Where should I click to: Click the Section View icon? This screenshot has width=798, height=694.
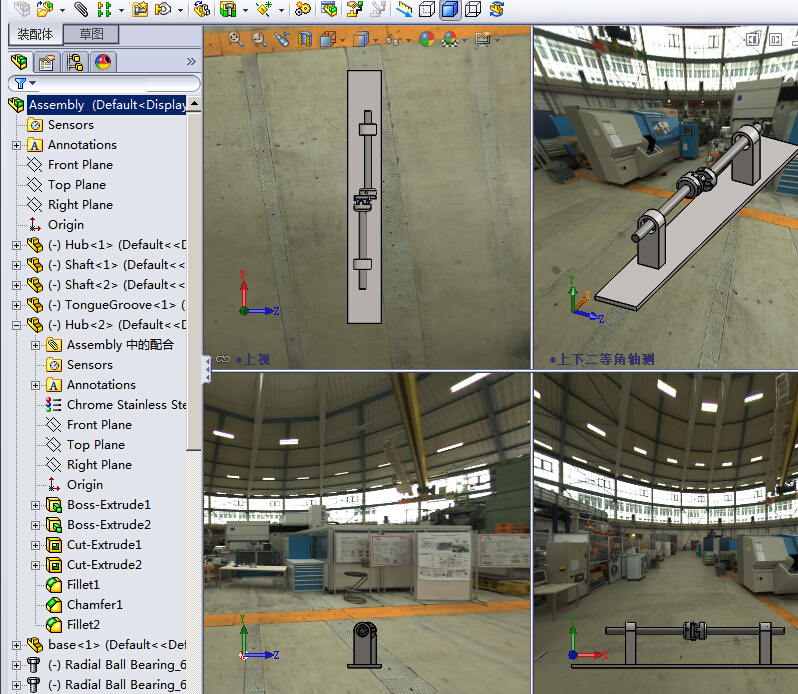[304, 39]
